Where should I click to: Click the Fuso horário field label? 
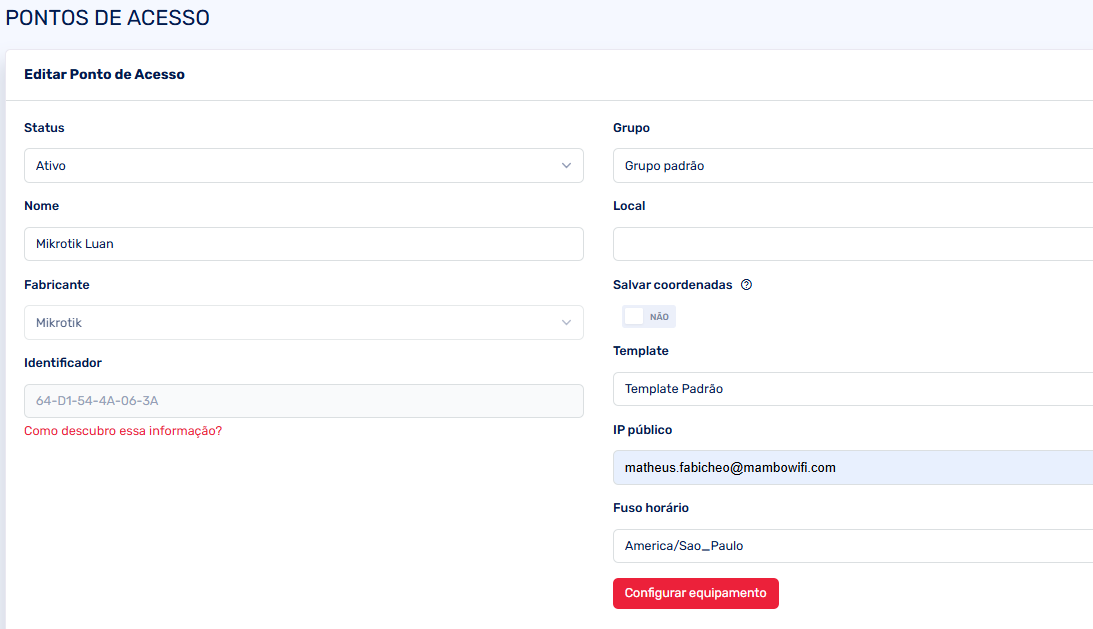click(650, 508)
